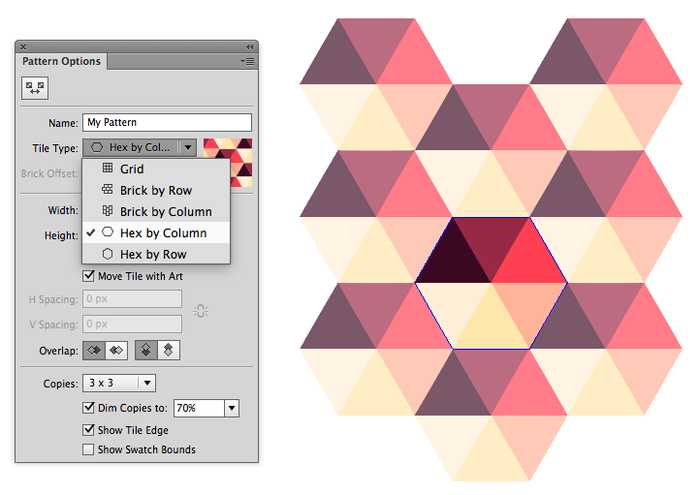The height and width of the screenshot is (495, 700).
Task: Collapse the panel using double-arrow icon
Action: tap(249, 47)
